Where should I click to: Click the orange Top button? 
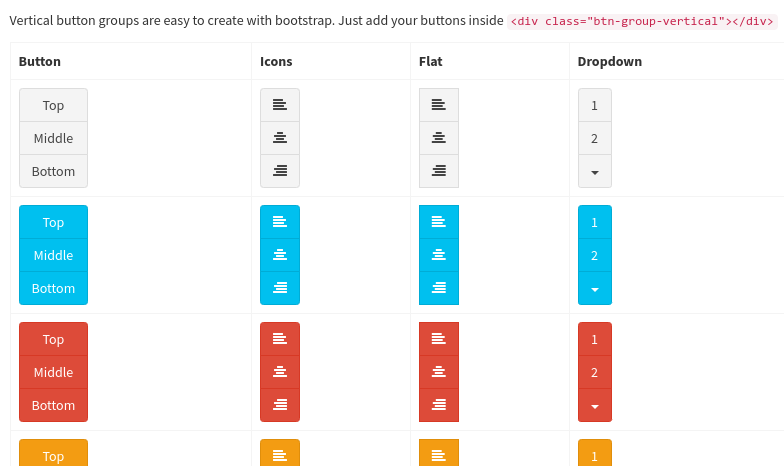[x=54, y=454]
